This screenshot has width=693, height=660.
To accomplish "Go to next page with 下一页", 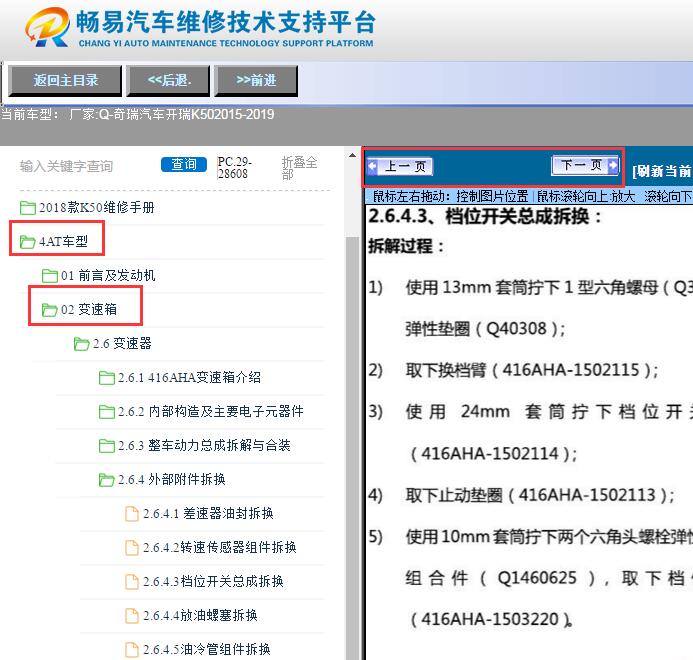I will pos(585,165).
